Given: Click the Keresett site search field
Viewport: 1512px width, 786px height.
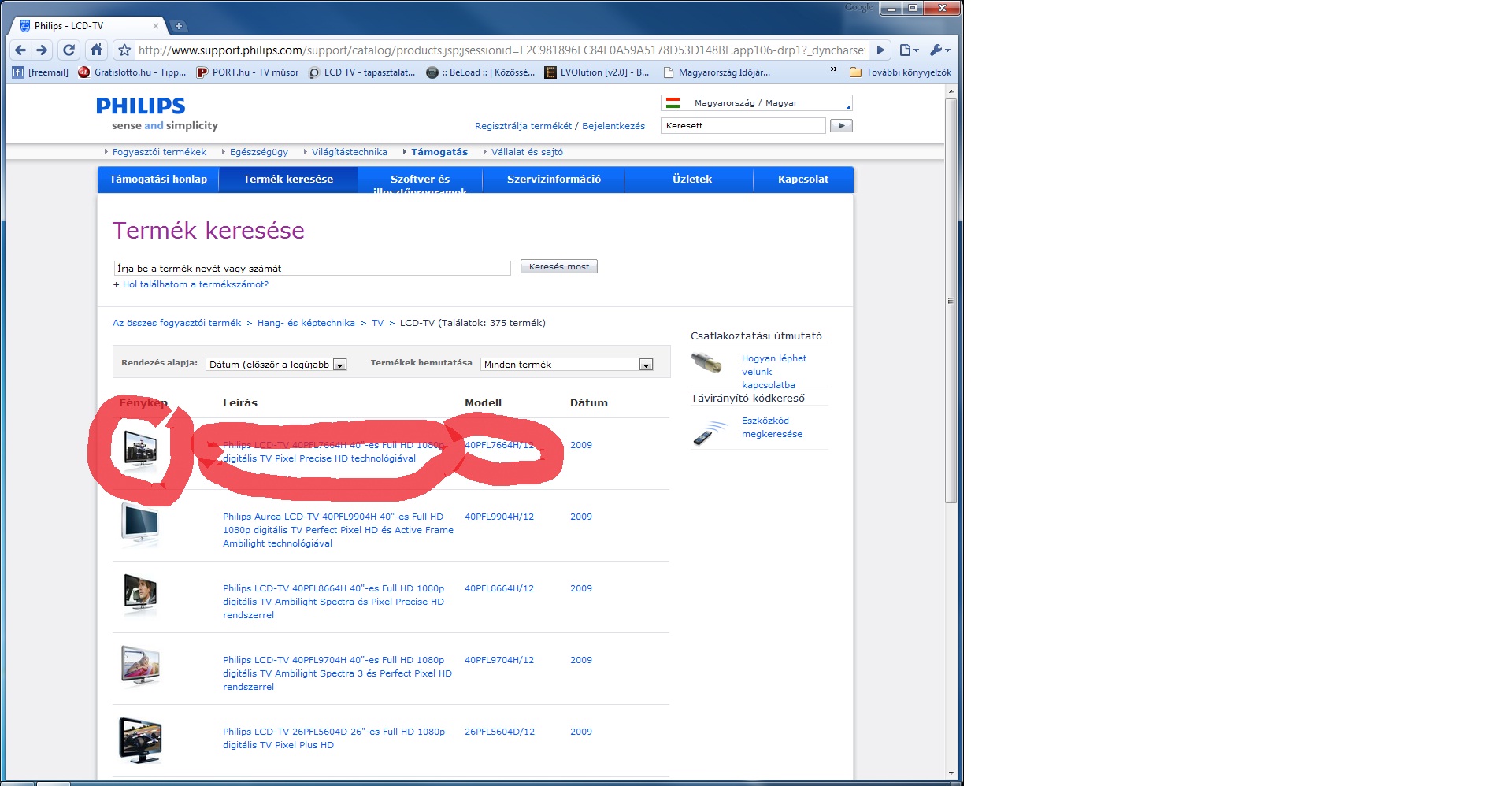Looking at the screenshot, I should tap(743, 126).
